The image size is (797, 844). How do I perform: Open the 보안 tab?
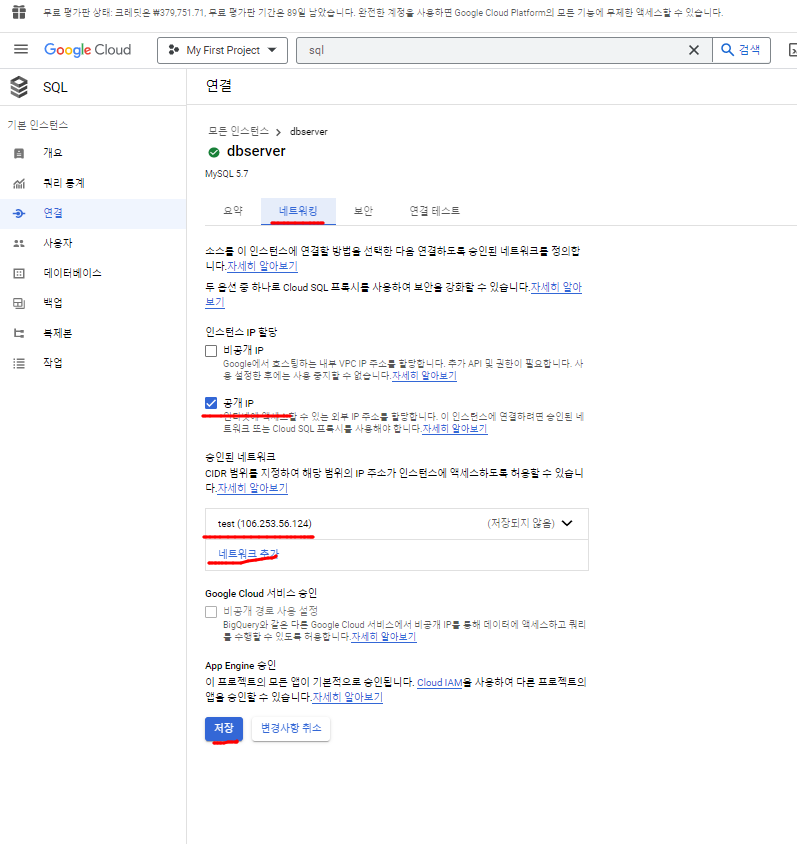363,211
